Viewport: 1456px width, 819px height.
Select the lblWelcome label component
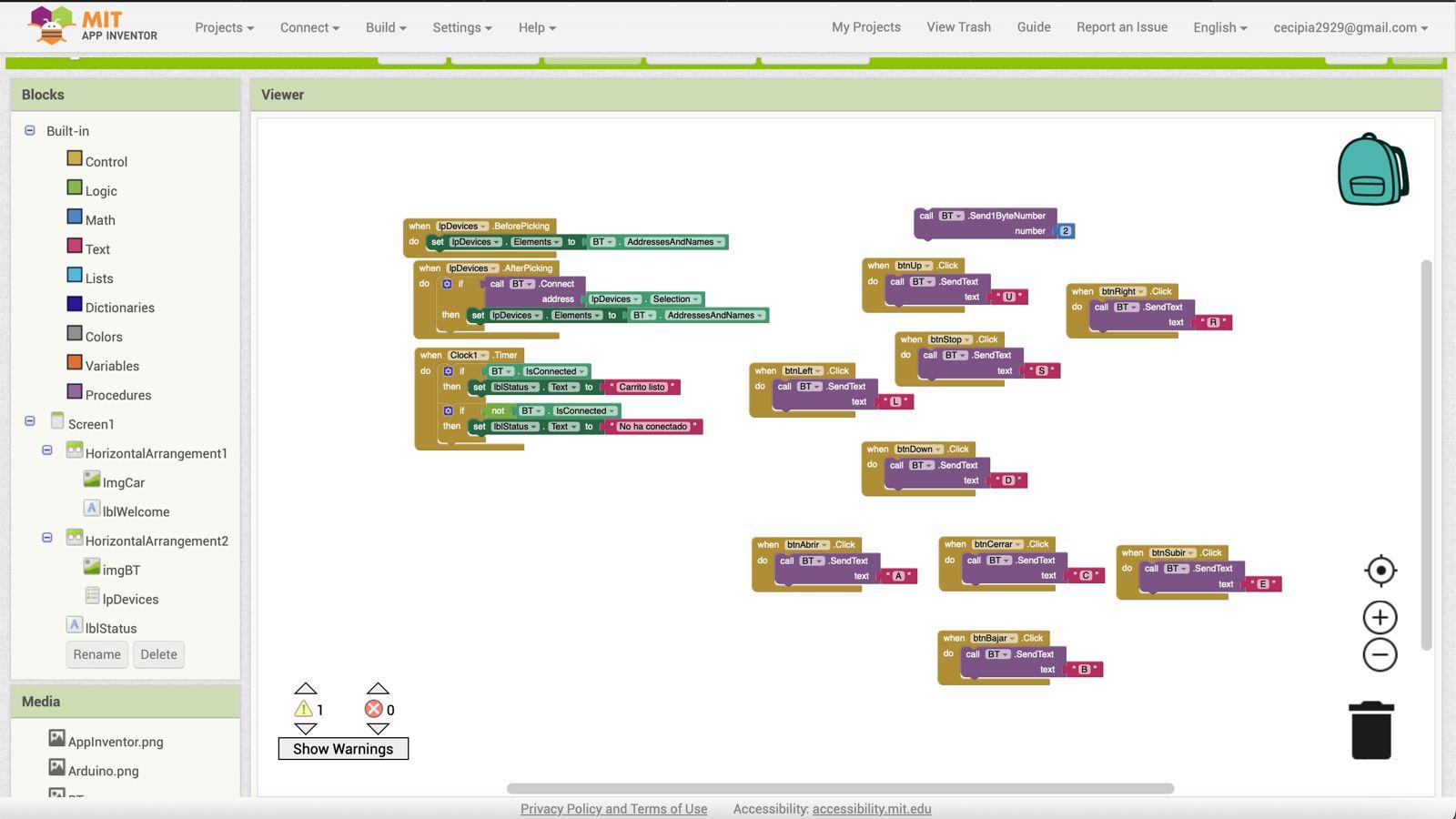[x=136, y=511]
